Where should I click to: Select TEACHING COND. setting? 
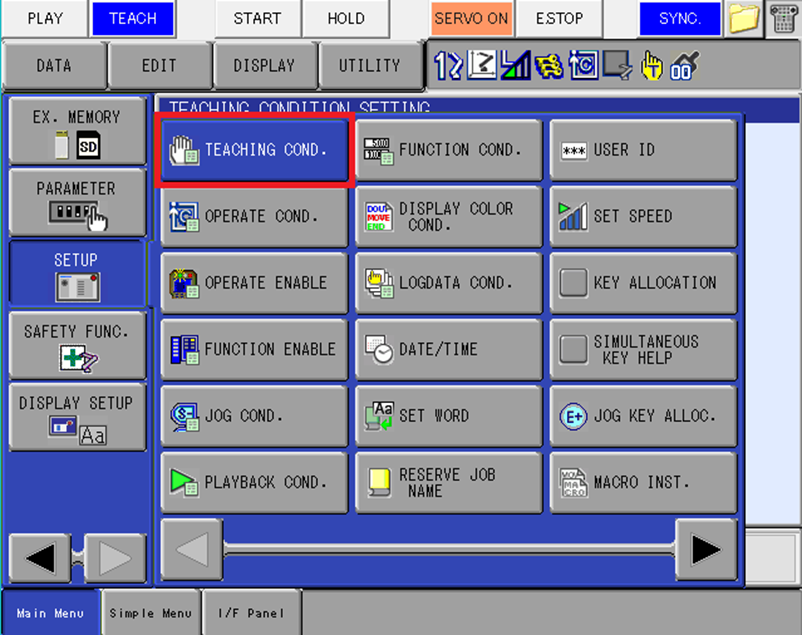[255, 150]
